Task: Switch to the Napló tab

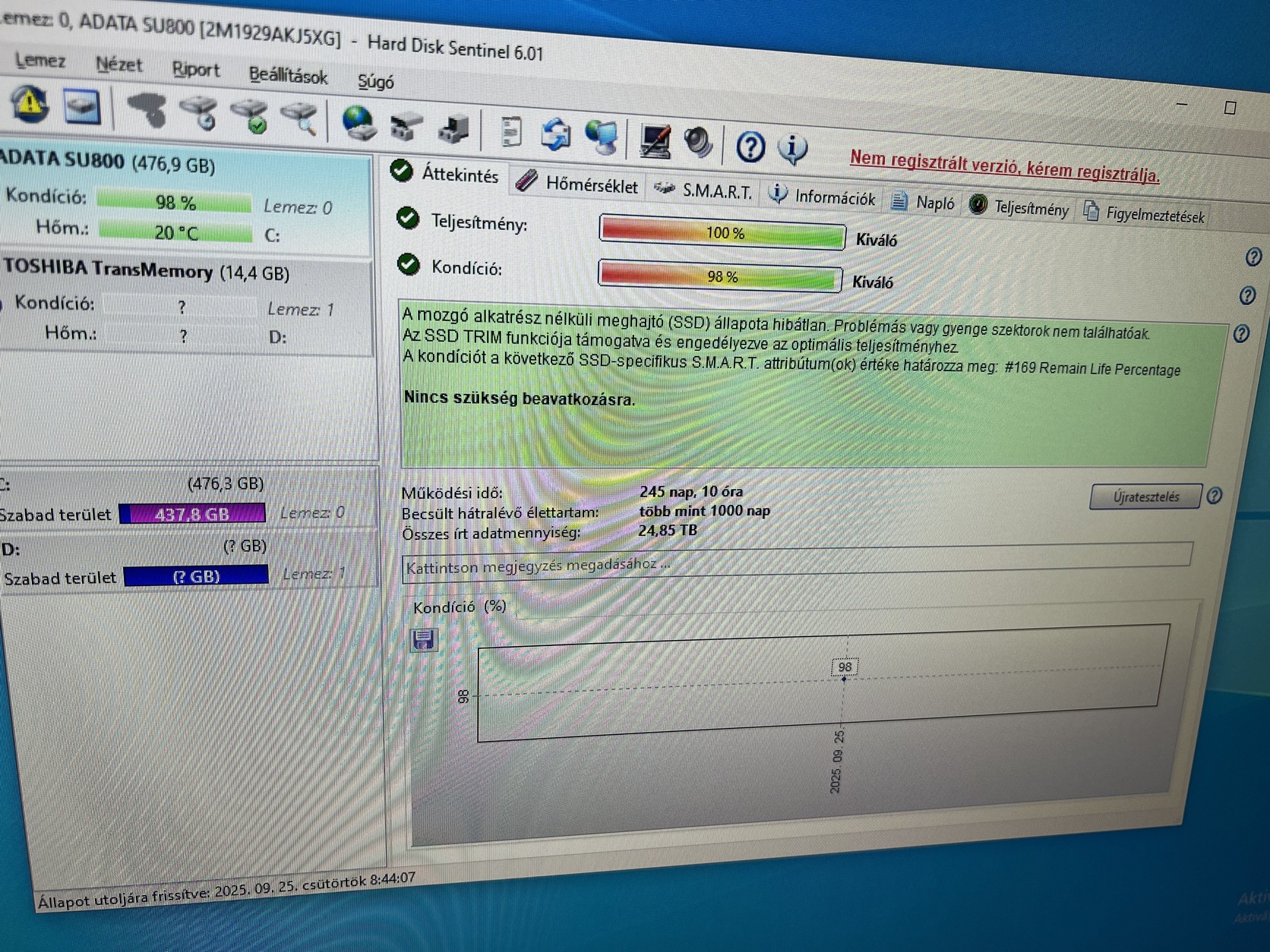Action: pyautogui.click(x=923, y=202)
